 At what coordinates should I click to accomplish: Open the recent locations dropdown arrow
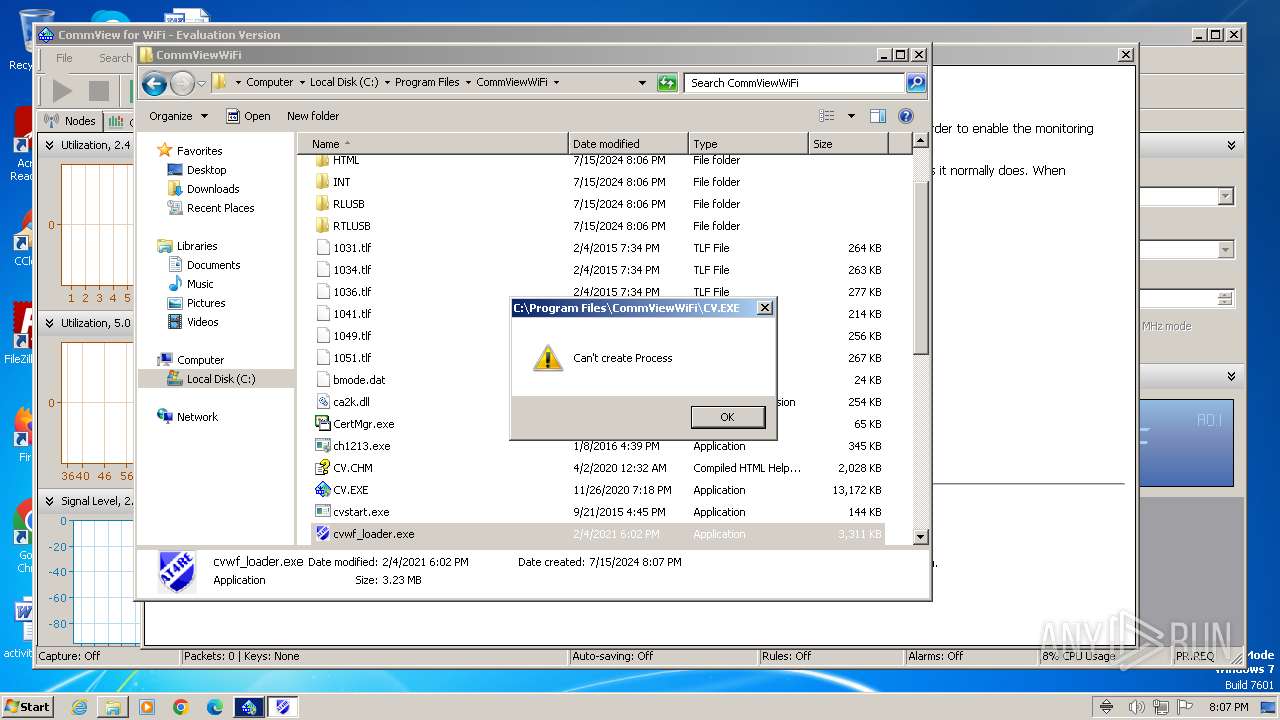coord(201,83)
